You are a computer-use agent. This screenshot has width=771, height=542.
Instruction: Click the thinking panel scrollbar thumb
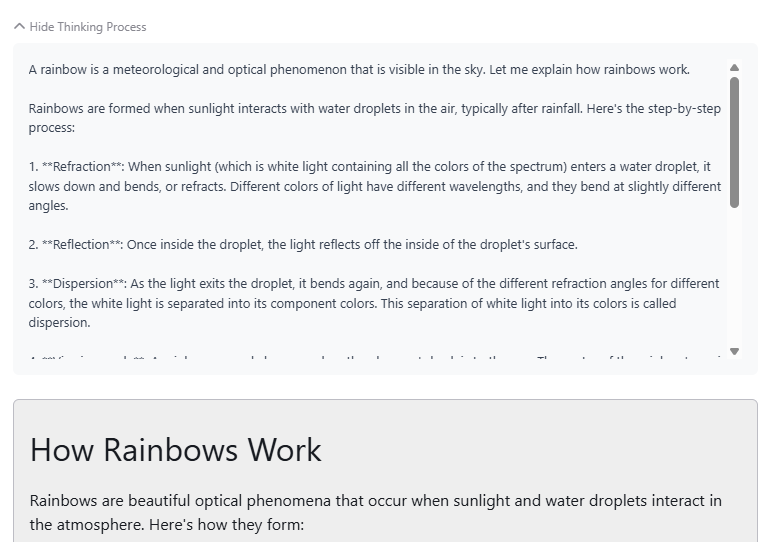(735, 140)
